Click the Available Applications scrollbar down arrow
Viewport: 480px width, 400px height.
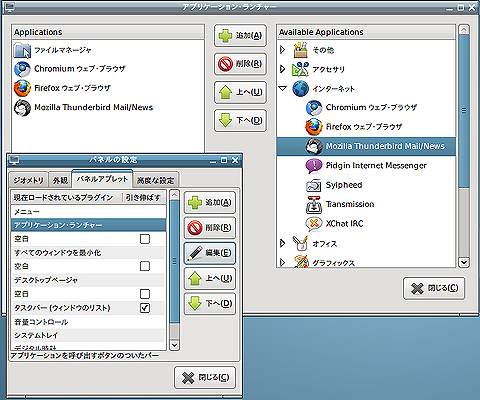(464, 262)
